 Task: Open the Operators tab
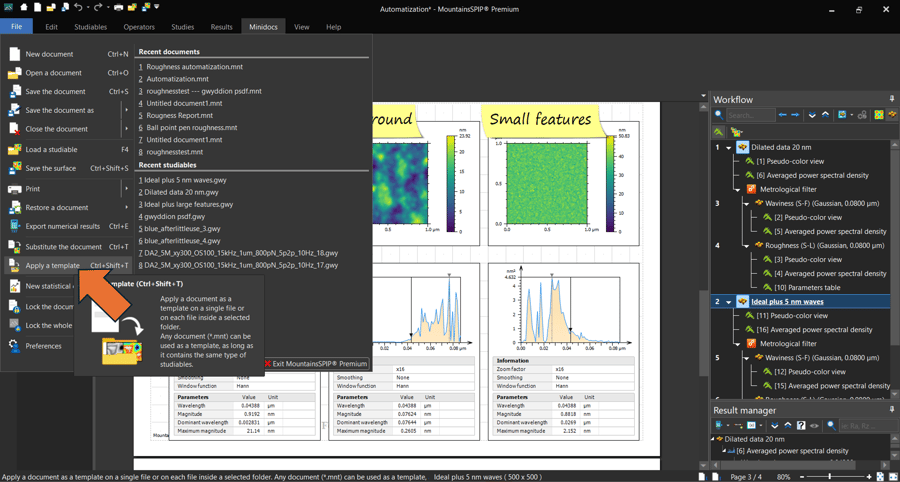139,27
